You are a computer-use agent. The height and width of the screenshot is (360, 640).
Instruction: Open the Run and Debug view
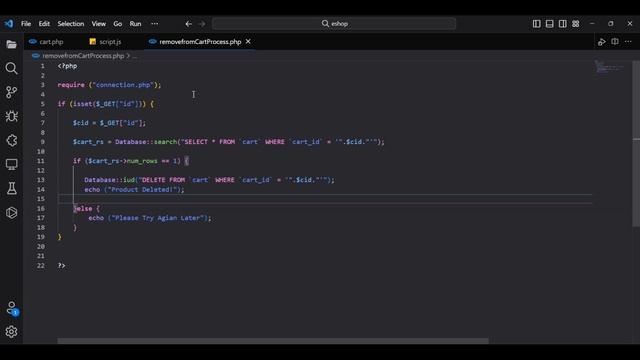11,116
